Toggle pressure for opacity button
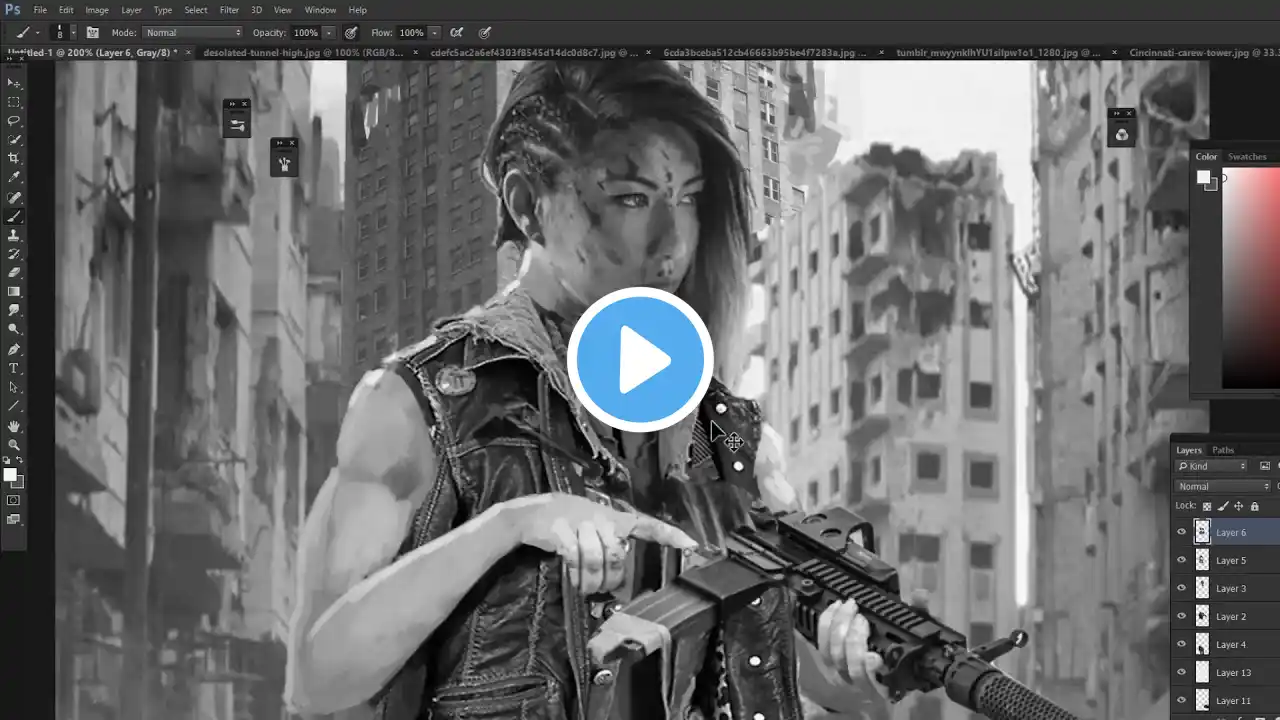The image size is (1280, 720). 351,33
